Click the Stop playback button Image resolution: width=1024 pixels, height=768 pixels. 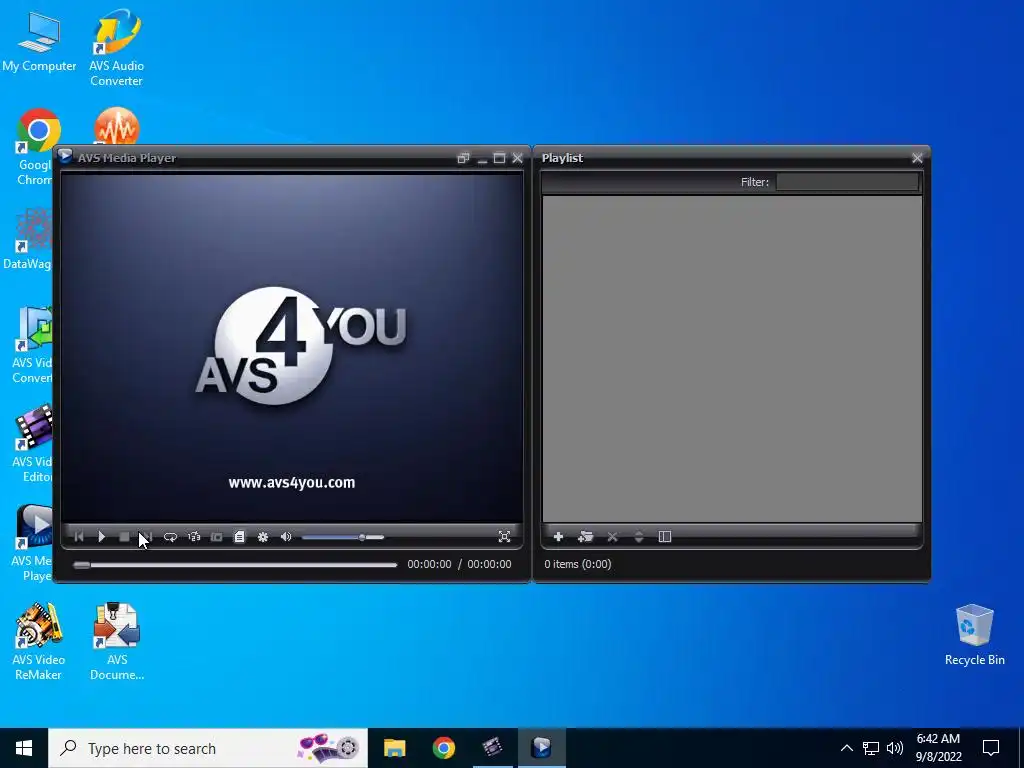coord(124,537)
